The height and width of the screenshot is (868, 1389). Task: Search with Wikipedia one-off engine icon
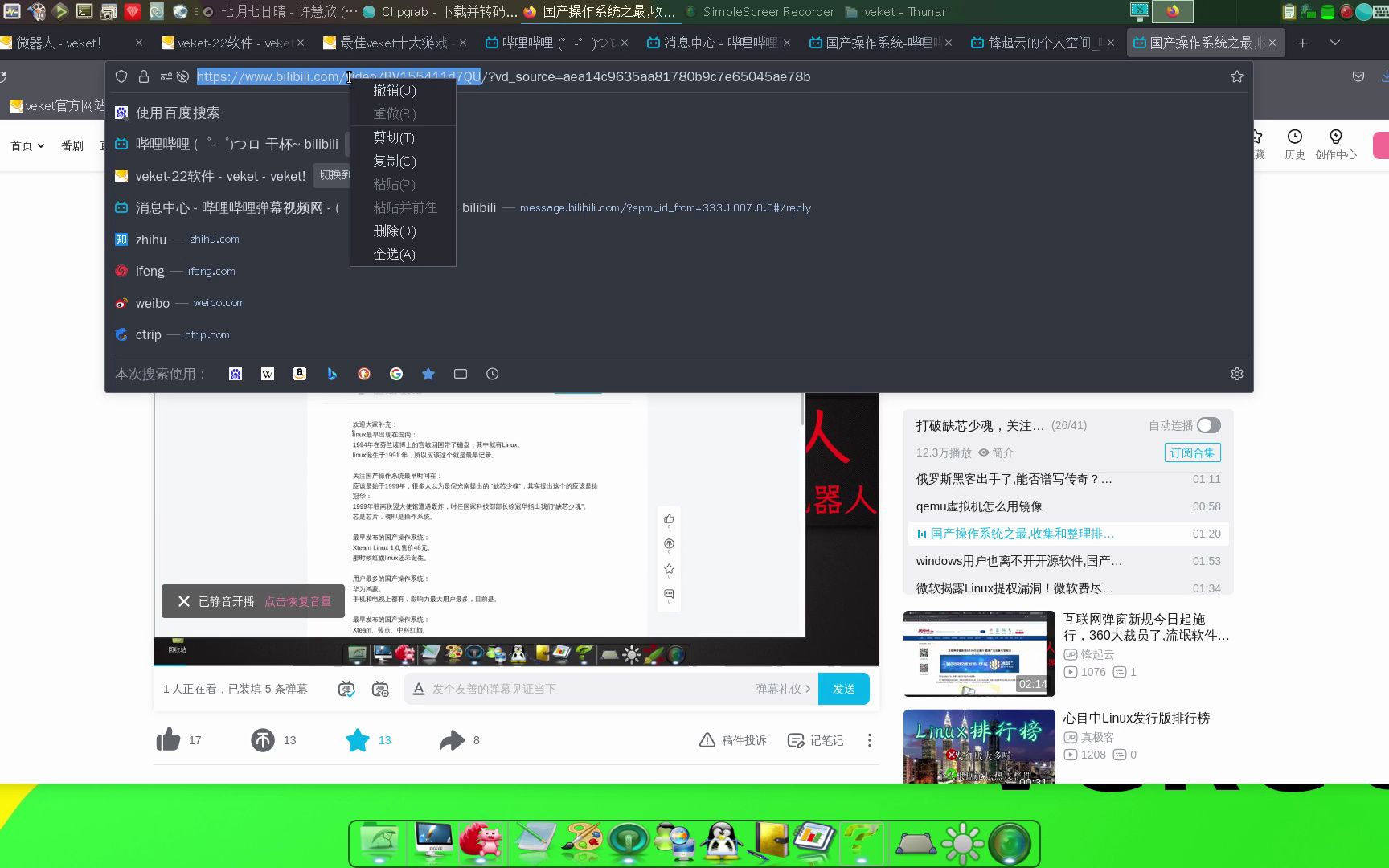pos(268,374)
